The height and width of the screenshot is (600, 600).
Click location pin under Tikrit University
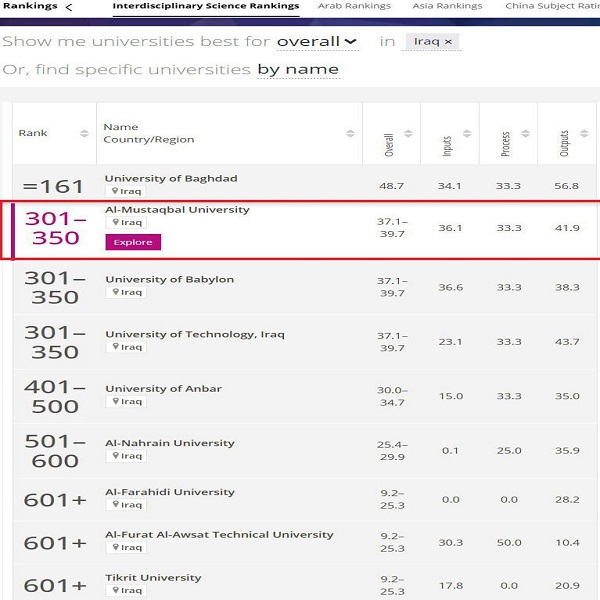click(x=115, y=590)
